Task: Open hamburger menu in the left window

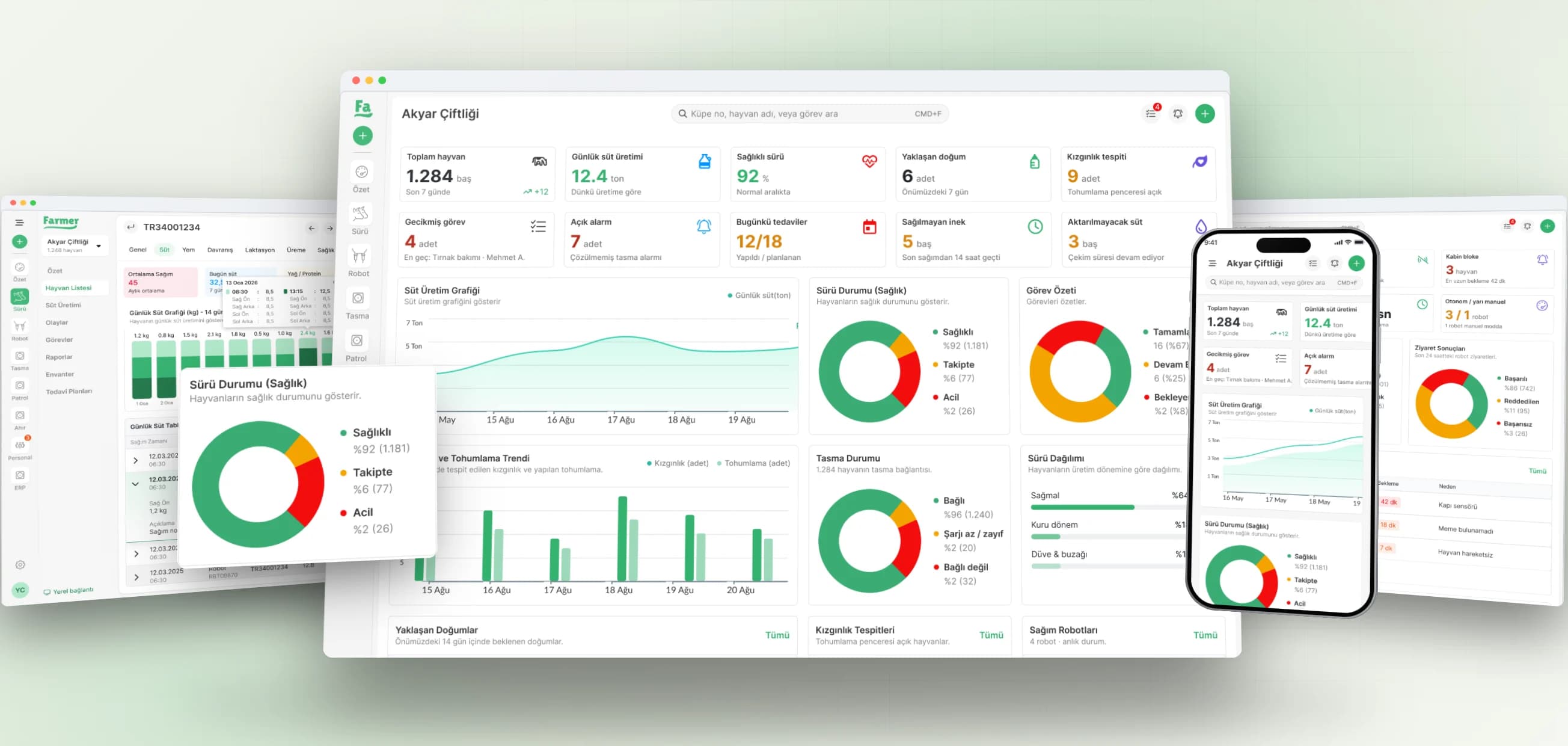Action: (19, 223)
